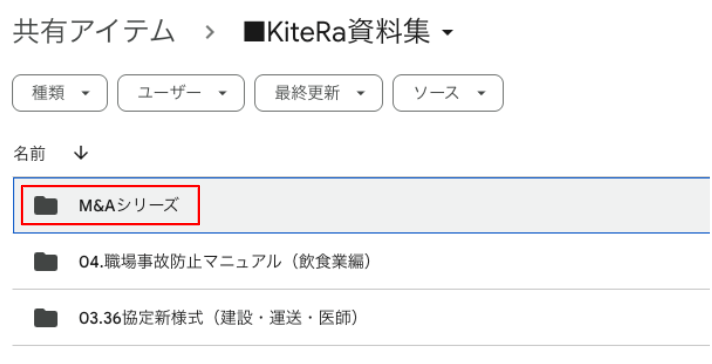Sort by the 名前 column header
The height and width of the screenshot is (364, 712).
tap(30, 154)
